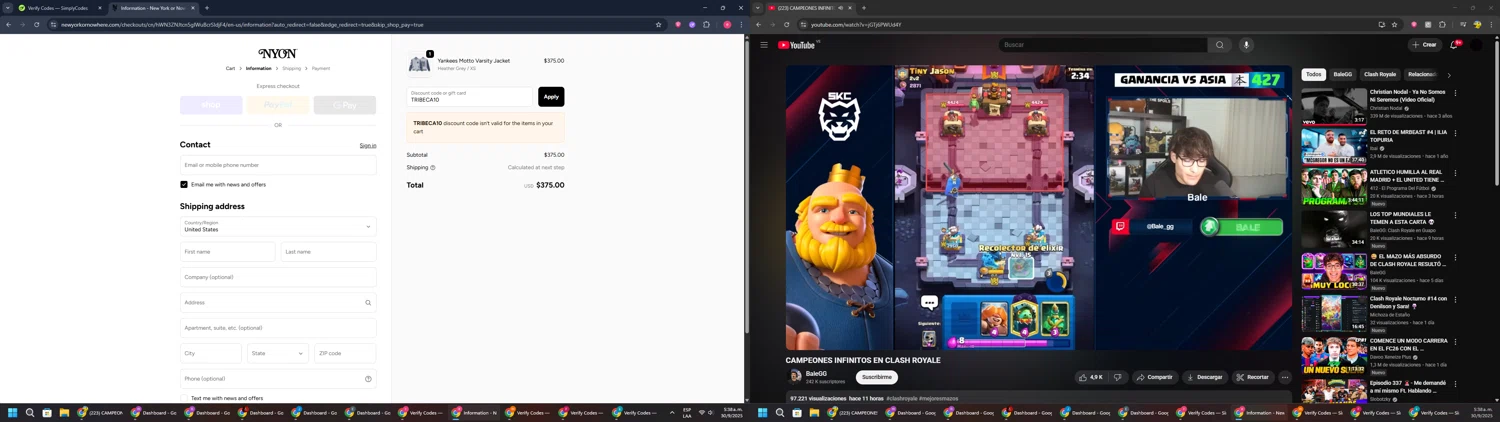The image size is (1500, 422).
Task: Open site info icon in YouTube address bar
Action: [x=803, y=25]
